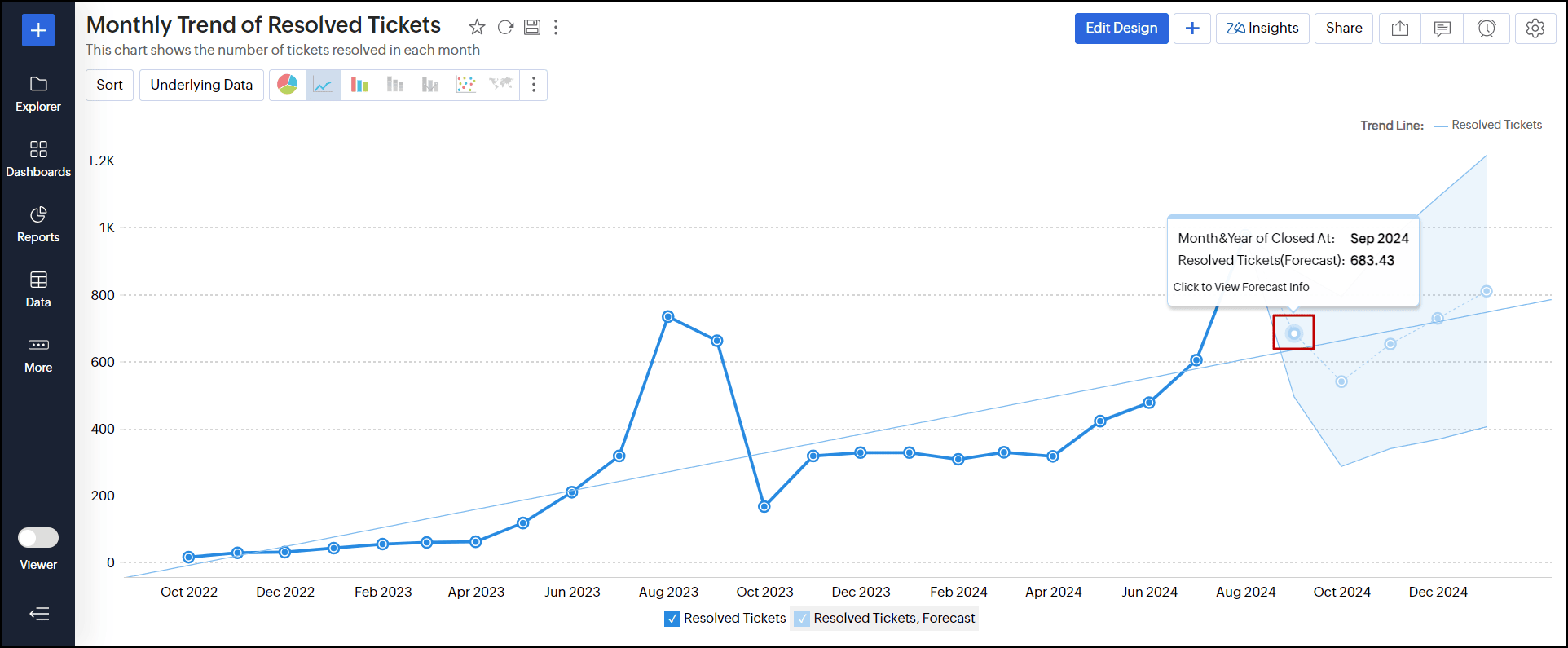
Task: Uncheck the Resolved Tickets legend checkbox
Action: coord(672,619)
